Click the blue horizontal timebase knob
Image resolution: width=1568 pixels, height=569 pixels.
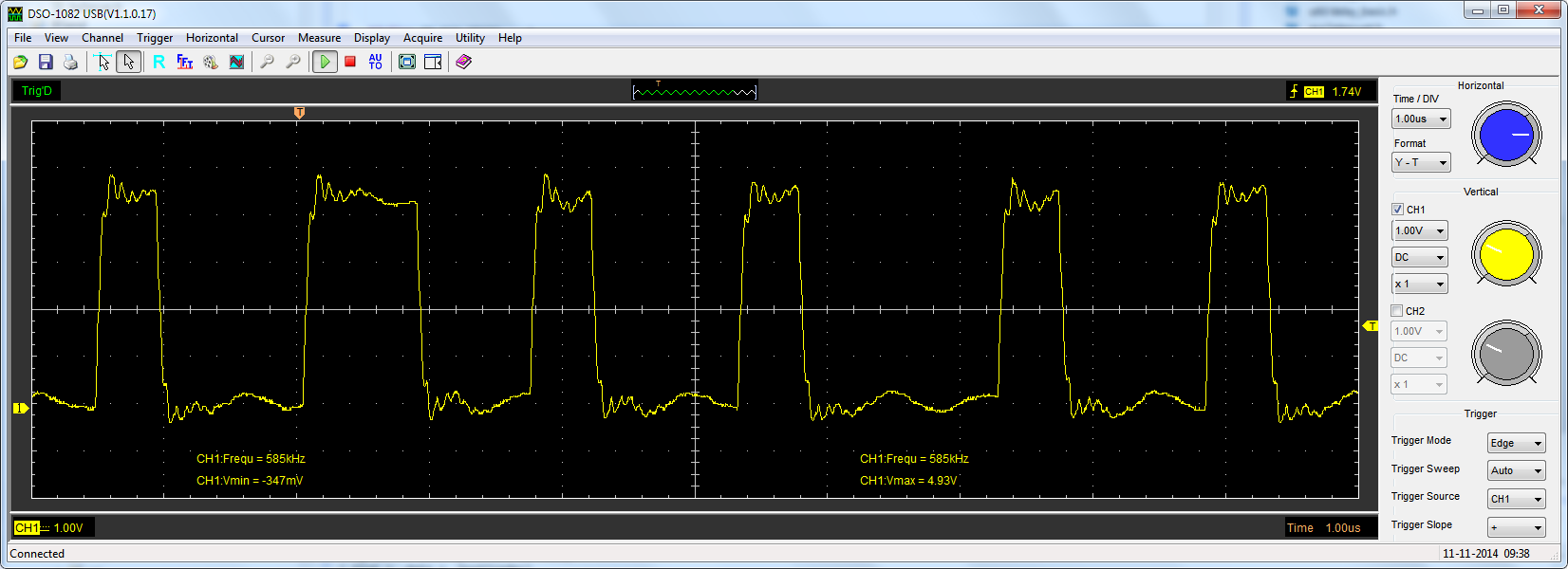click(x=1506, y=135)
